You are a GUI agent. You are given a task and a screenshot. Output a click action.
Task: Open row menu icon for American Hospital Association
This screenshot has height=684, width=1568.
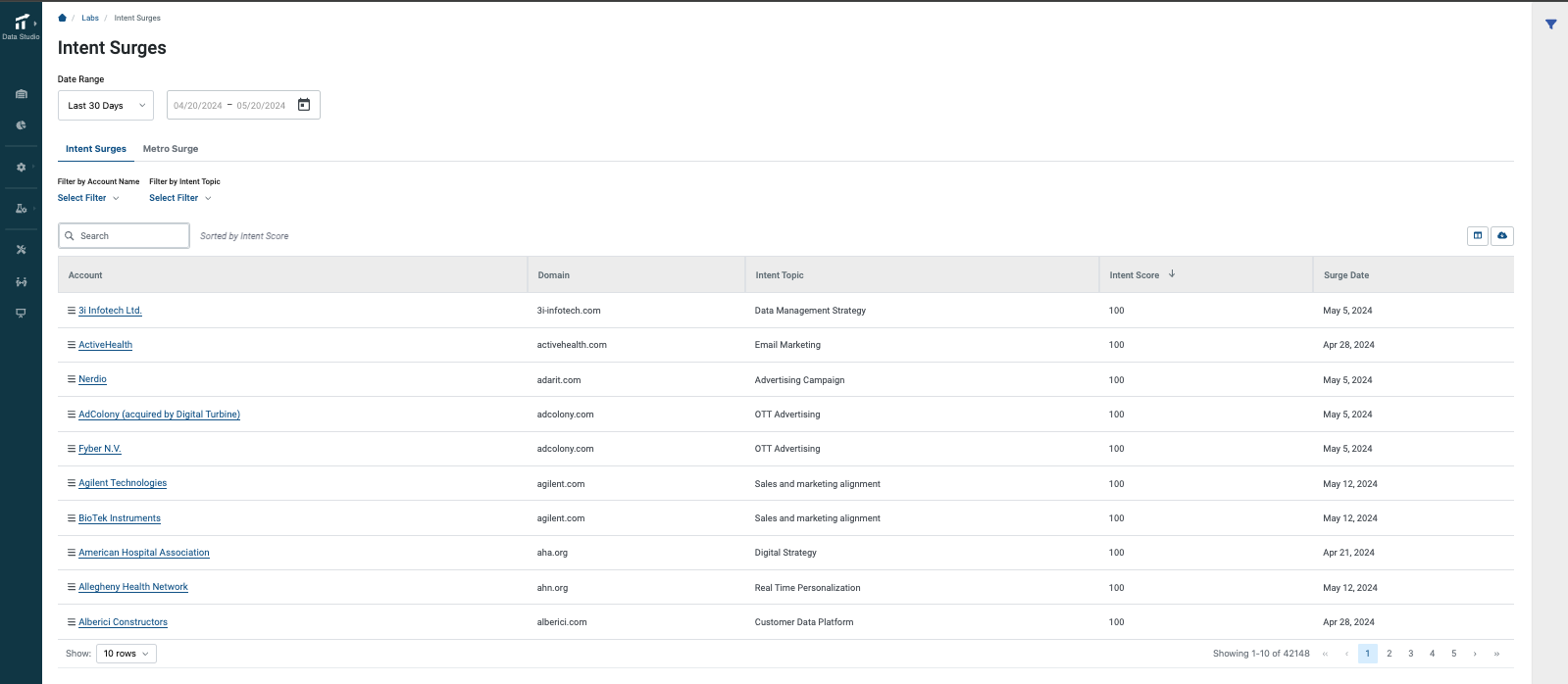[72, 553]
